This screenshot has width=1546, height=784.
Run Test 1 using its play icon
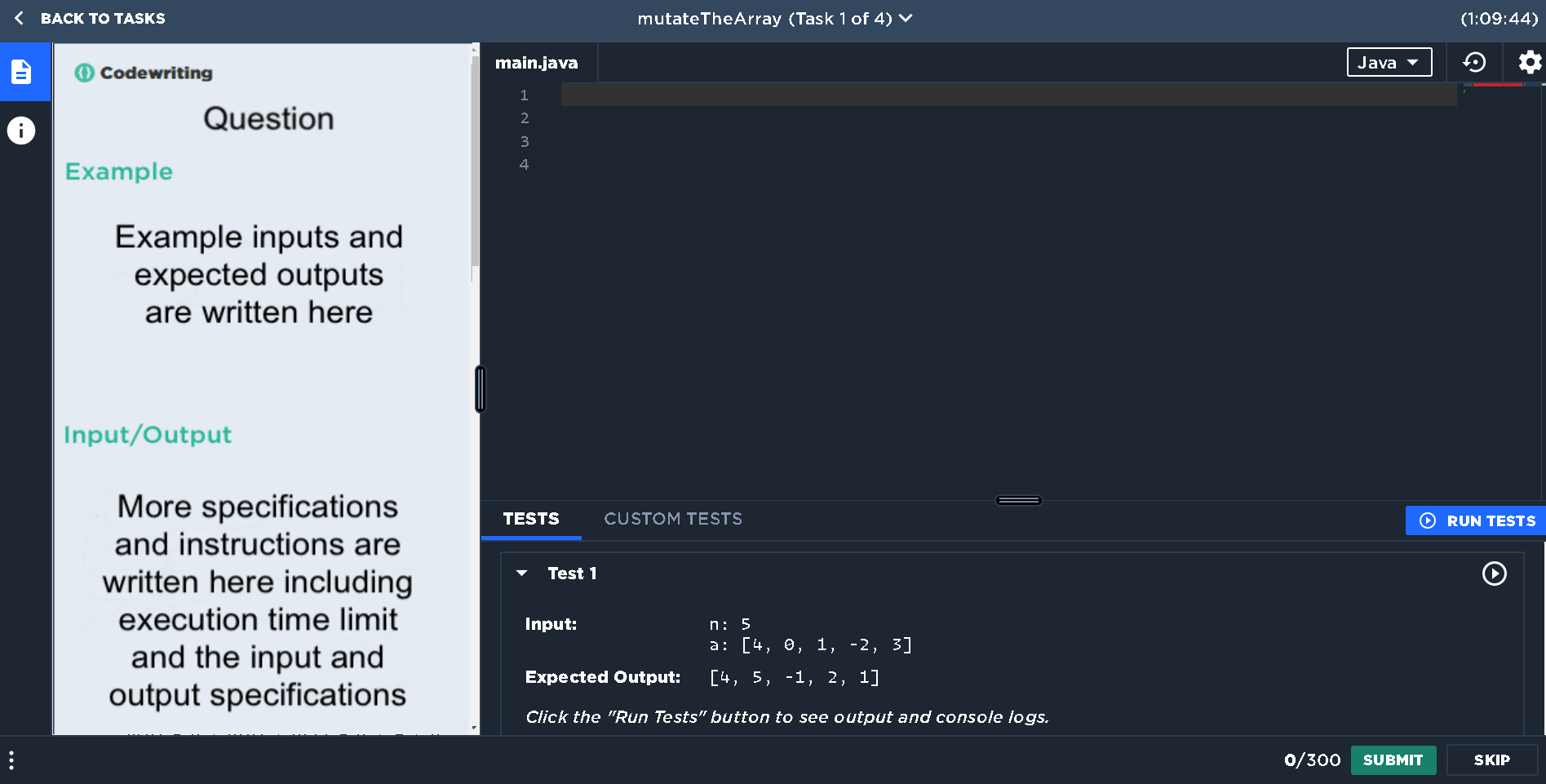point(1495,574)
